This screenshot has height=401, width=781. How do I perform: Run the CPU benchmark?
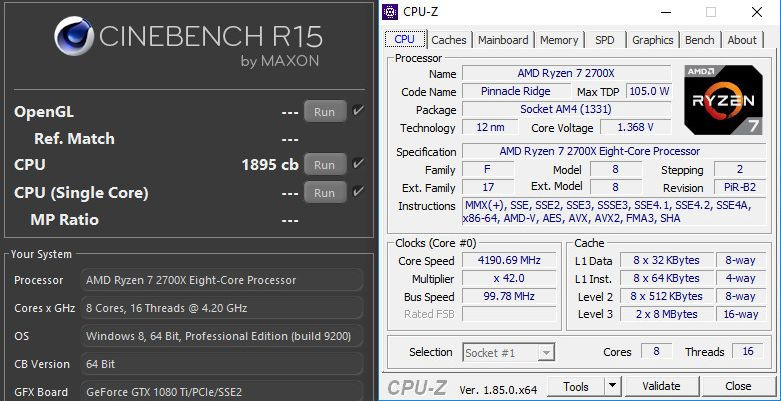tap(324, 165)
